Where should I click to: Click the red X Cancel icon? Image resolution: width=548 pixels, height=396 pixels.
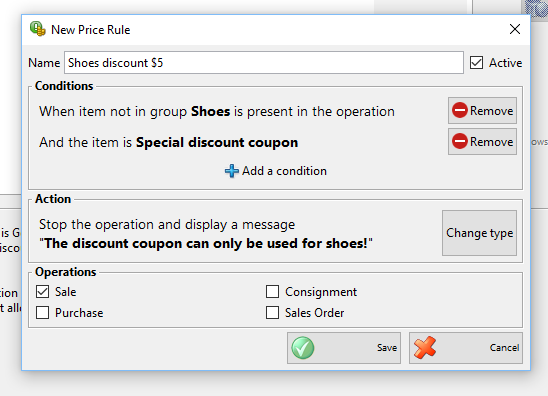click(425, 348)
